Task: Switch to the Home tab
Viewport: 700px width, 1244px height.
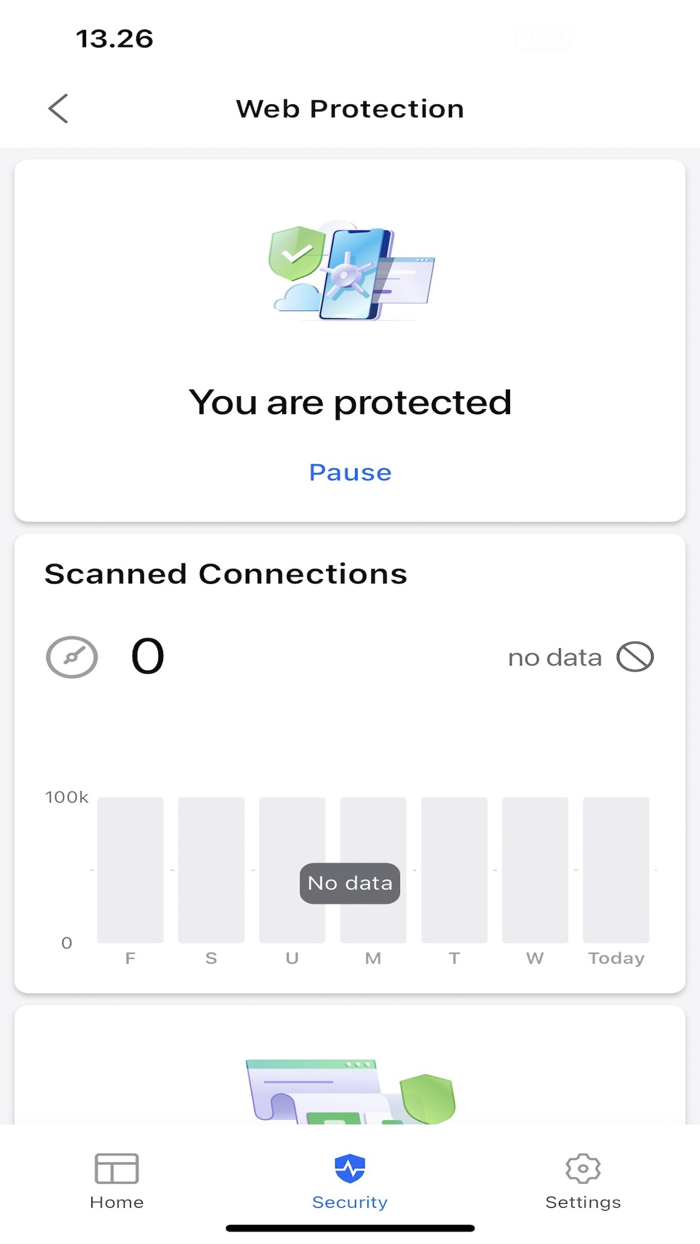Action: coord(116,1180)
